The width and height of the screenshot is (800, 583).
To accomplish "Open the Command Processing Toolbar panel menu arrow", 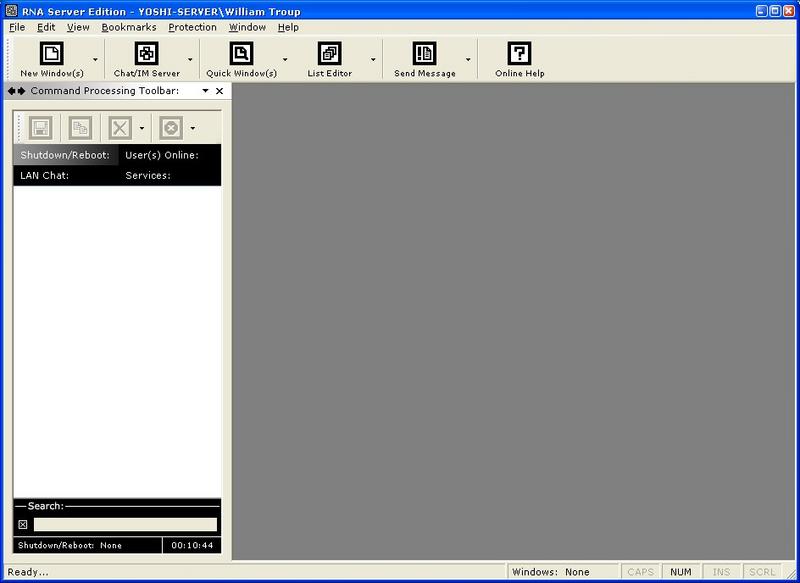I will [205, 91].
